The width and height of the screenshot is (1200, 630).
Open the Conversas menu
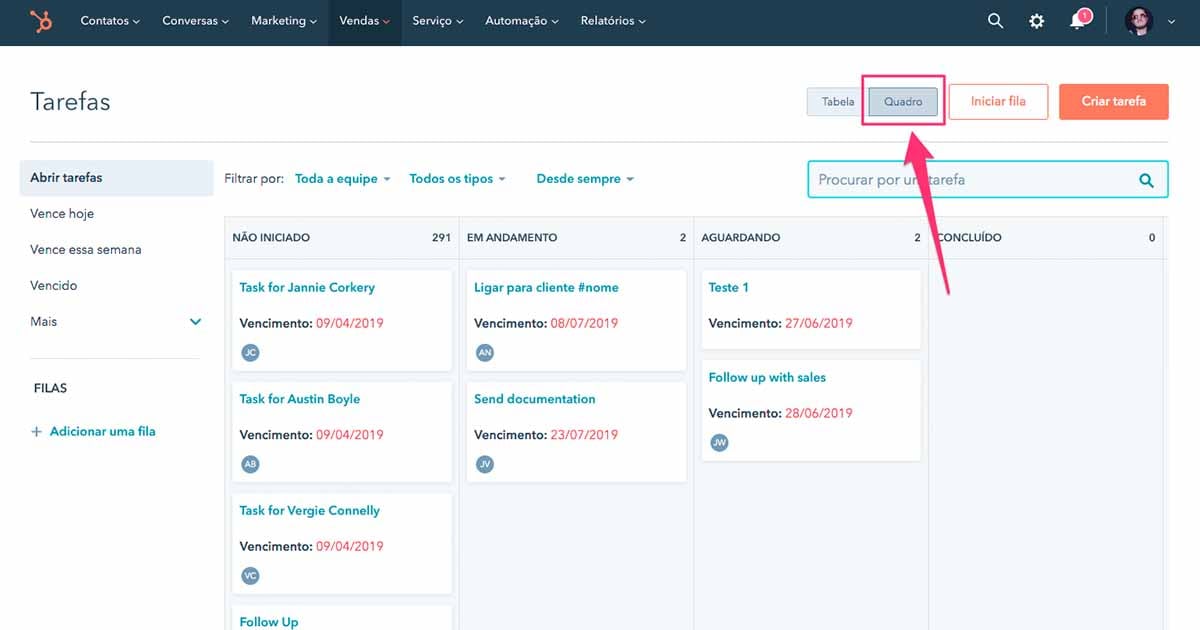[x=196, y=21]
